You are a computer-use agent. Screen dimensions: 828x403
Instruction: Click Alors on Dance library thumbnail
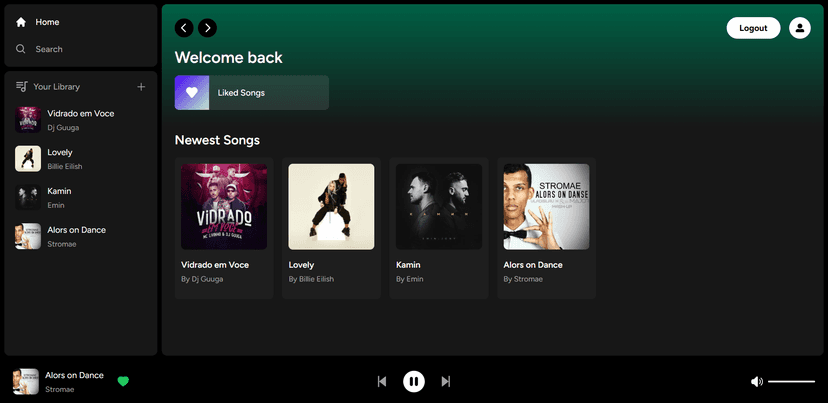(x=28, y=237)
